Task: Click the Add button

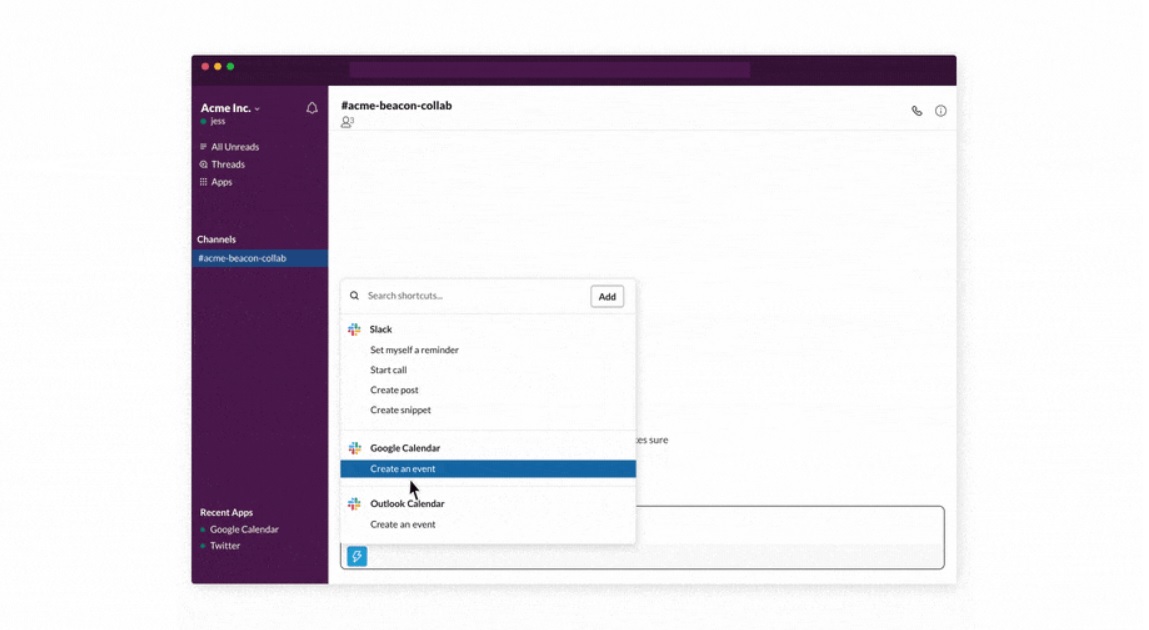Action: click(x=607, y=297)
